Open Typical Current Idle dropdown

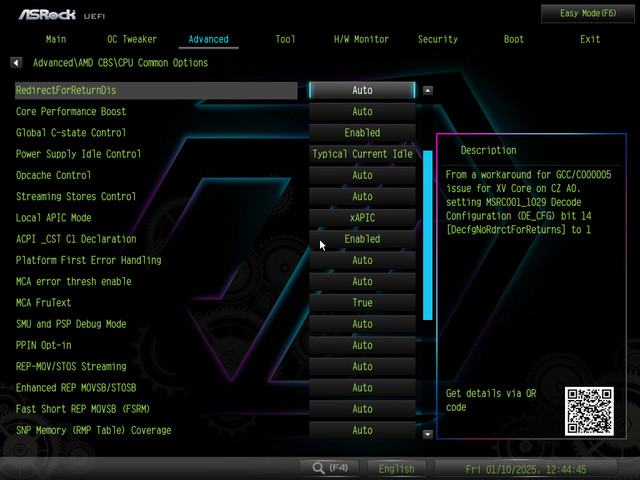[362, 154]
